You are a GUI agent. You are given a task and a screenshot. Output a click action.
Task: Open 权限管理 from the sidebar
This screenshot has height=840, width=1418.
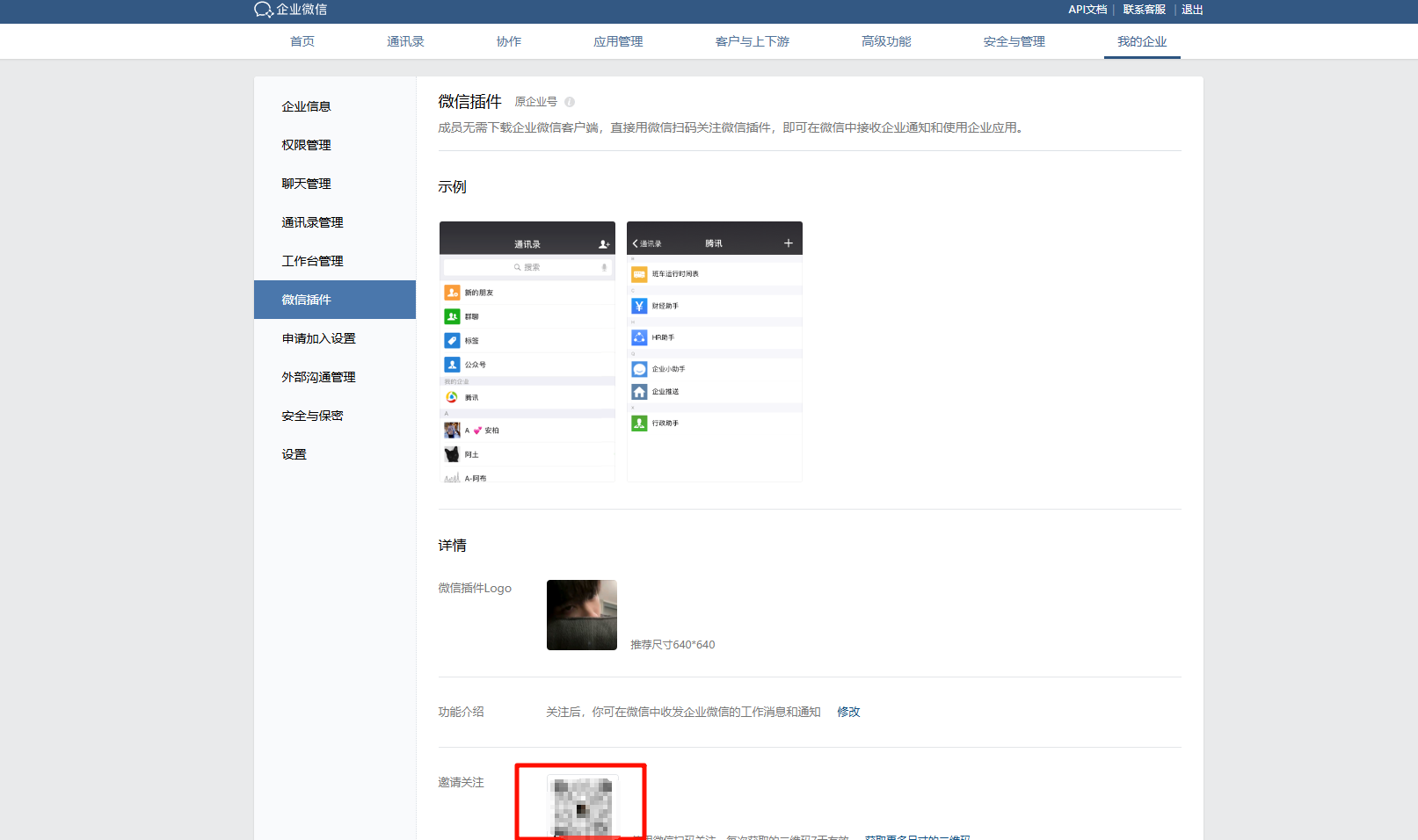(306, 145)
